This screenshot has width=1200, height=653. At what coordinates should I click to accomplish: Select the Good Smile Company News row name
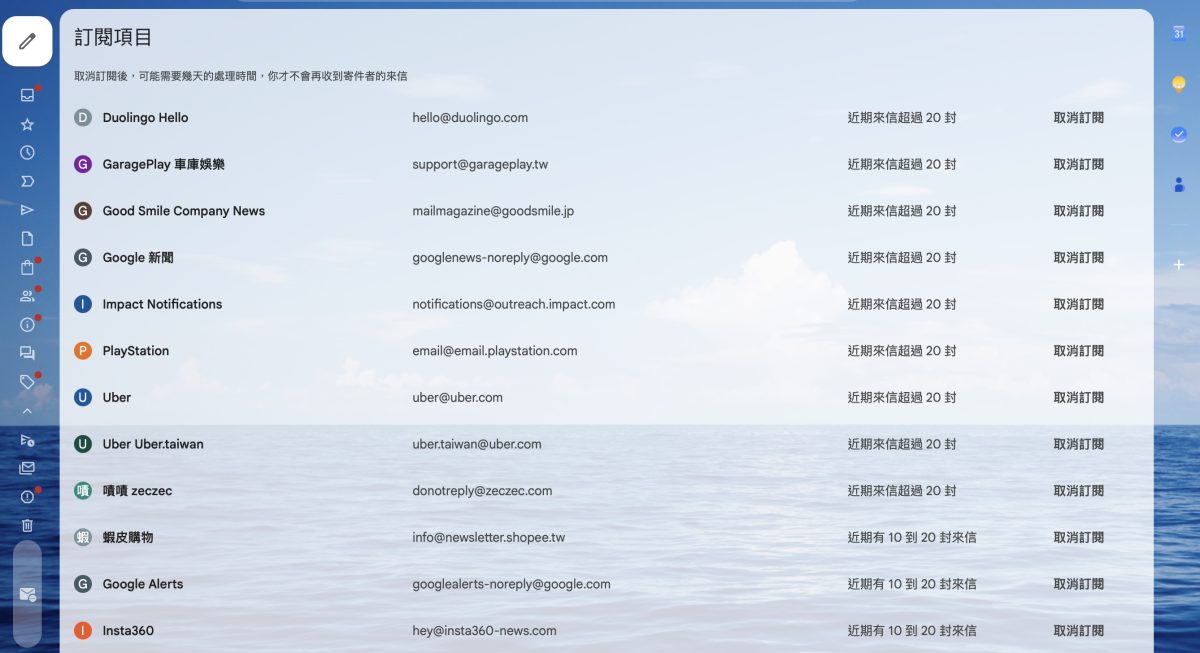(x=184, y=211)
